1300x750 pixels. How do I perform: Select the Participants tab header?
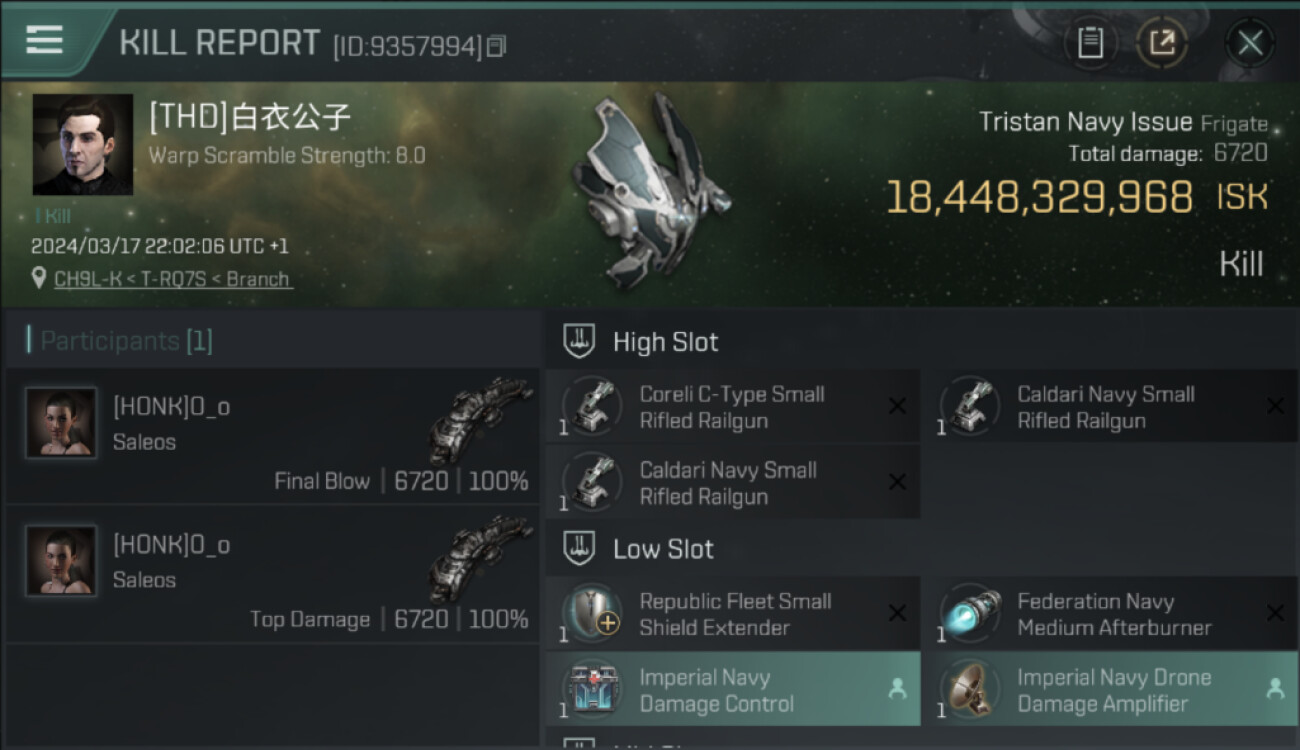click(120, 341)
